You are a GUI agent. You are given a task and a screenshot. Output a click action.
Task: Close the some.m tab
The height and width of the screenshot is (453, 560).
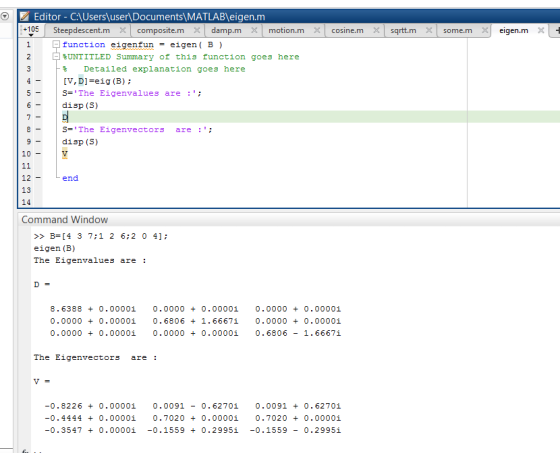485,30
